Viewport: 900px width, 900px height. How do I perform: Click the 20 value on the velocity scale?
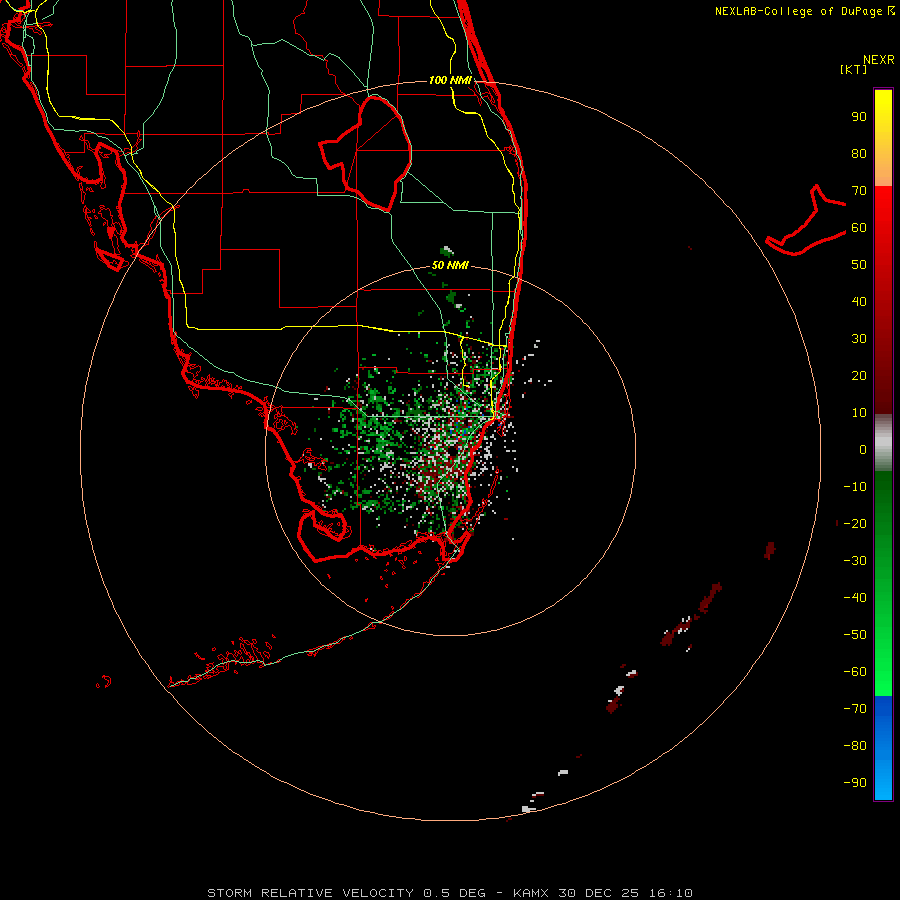tap(859, 375)
